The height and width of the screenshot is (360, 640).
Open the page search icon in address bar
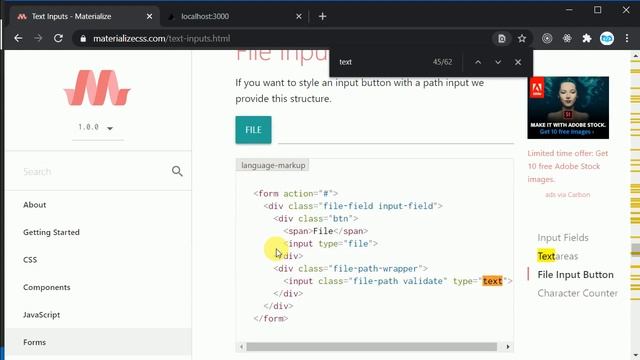click(x=502, y=38)
